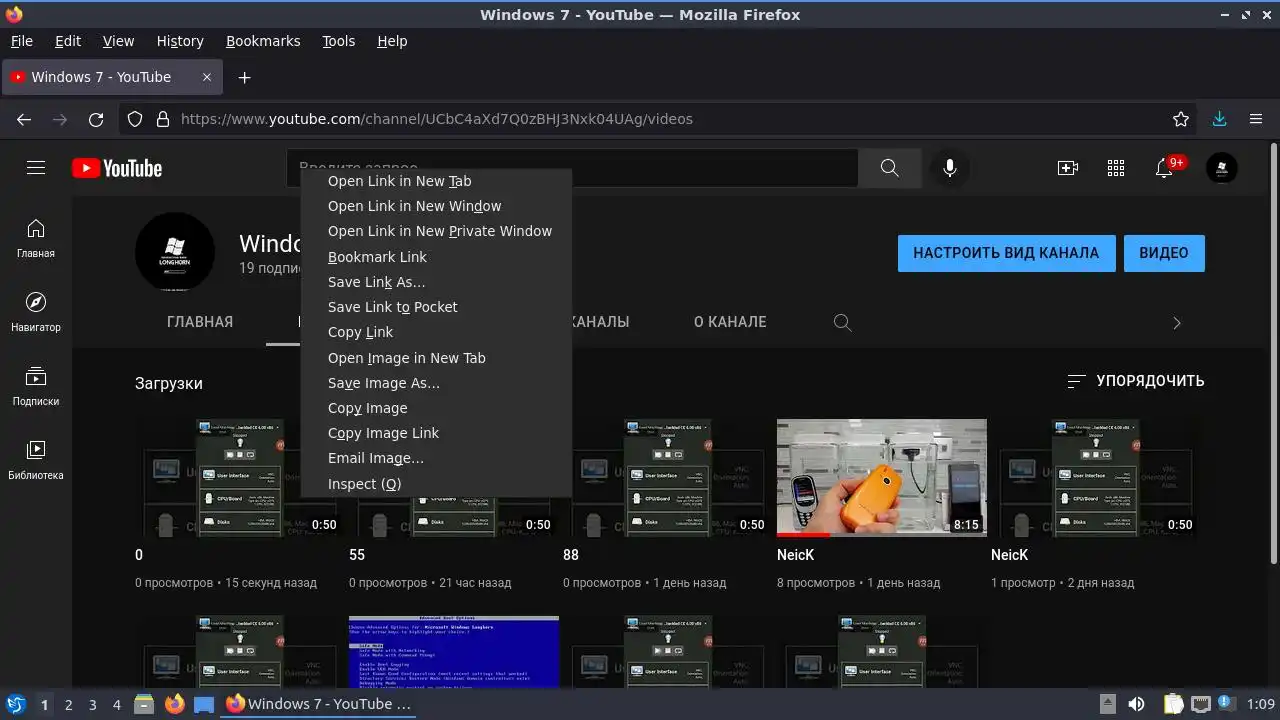Open the History menu
Image resolution: width=1280 pixels, height=720 pixels.
point(180,41)
